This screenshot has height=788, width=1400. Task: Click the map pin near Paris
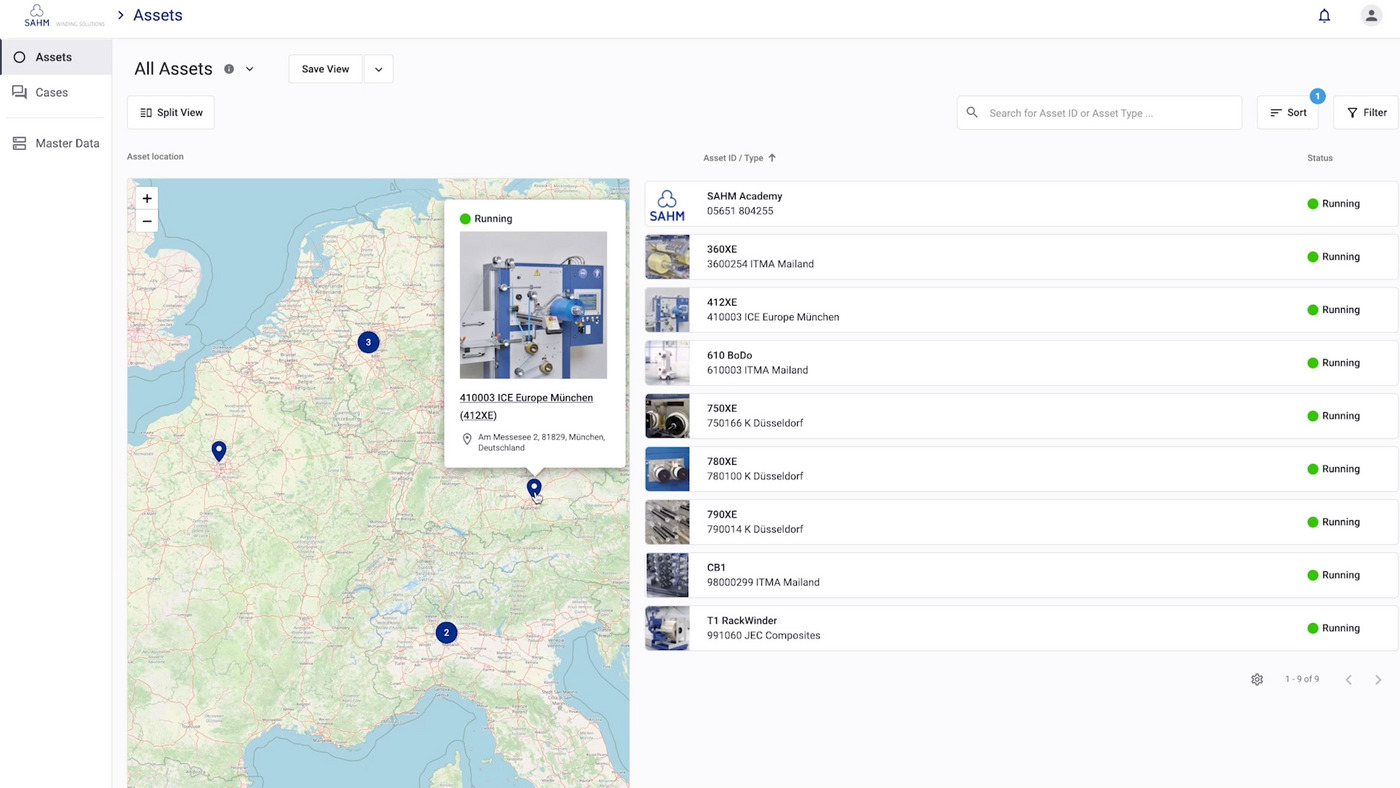(219, 451)
